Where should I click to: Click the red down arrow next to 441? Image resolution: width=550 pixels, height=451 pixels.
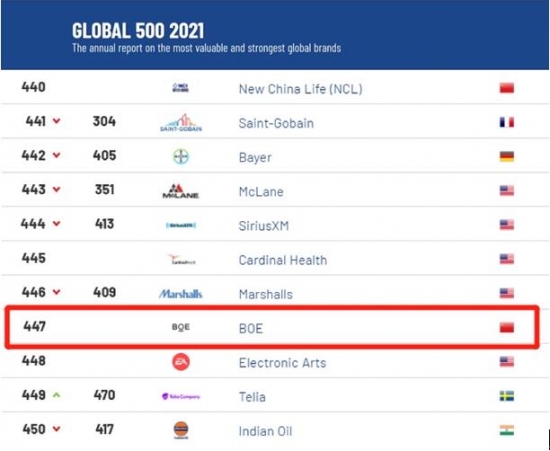[56, 121]
